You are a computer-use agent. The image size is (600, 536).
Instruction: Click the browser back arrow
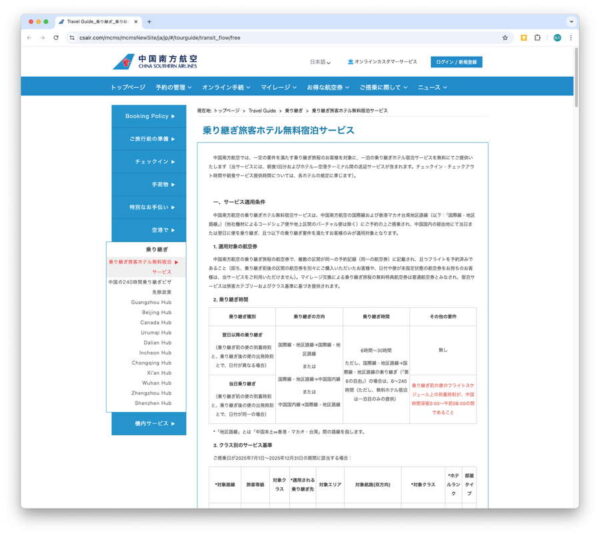(x=29, y=37)
